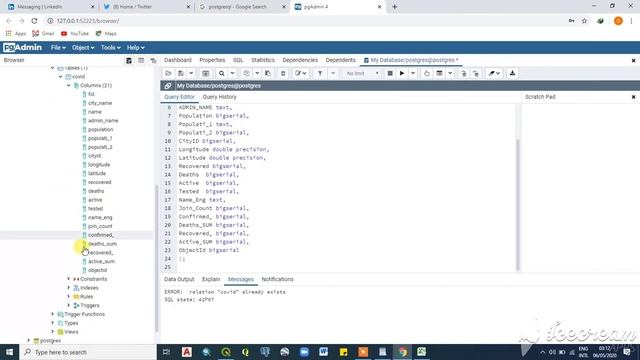The image size is (640, 360).
Task: Open the Notifications tab
Action: pyautogui.click(x=278, y=280)
